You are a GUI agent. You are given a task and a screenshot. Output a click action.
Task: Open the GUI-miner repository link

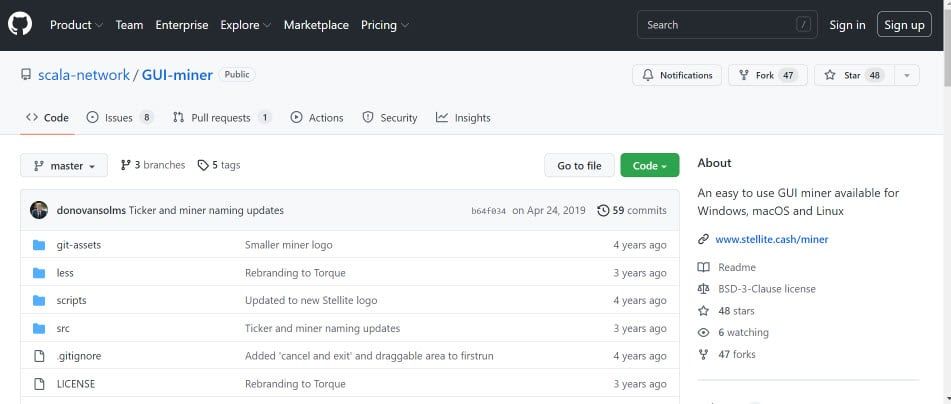point(177,75)
